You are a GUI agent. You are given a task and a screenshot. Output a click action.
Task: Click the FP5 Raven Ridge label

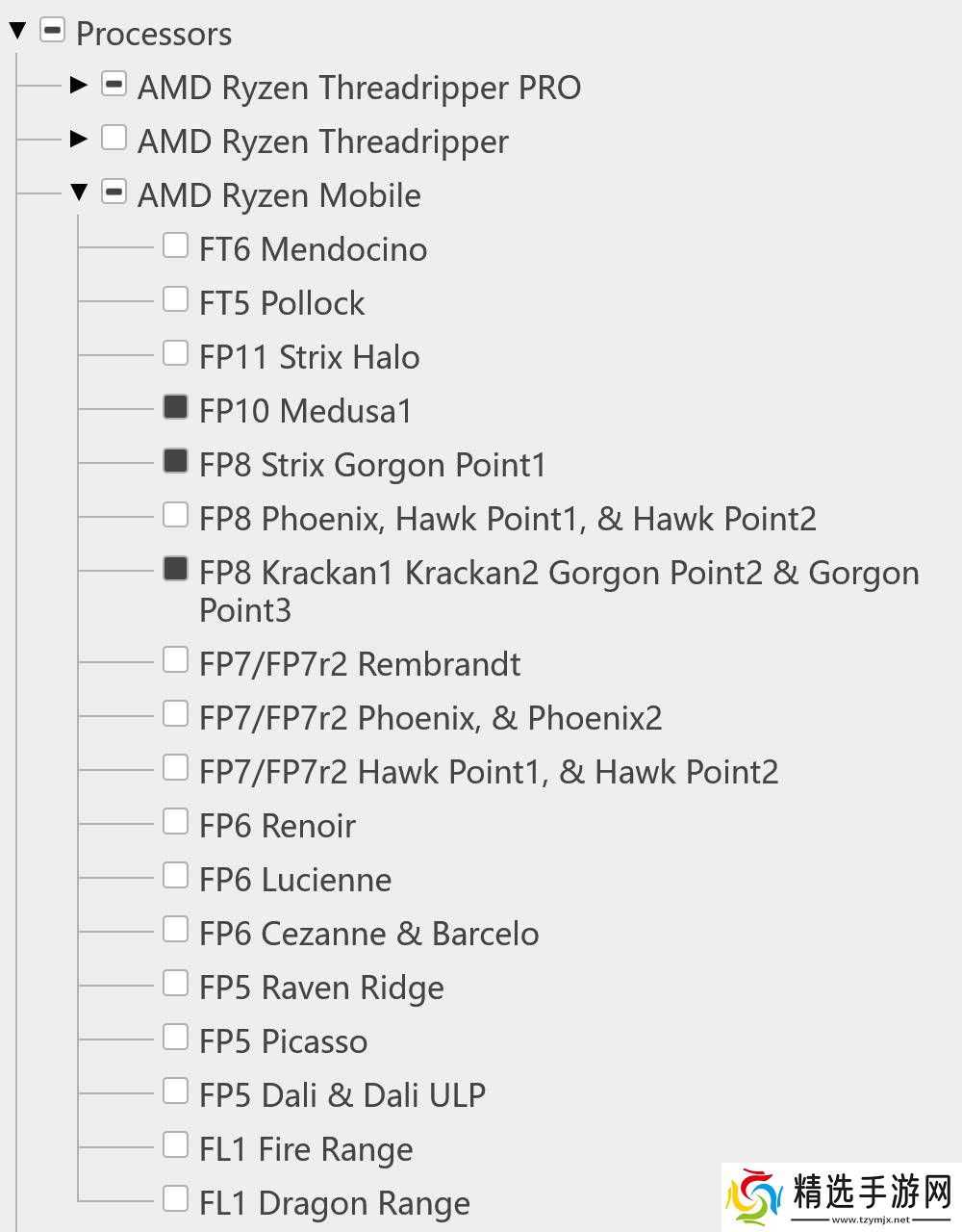coord(321,988)
